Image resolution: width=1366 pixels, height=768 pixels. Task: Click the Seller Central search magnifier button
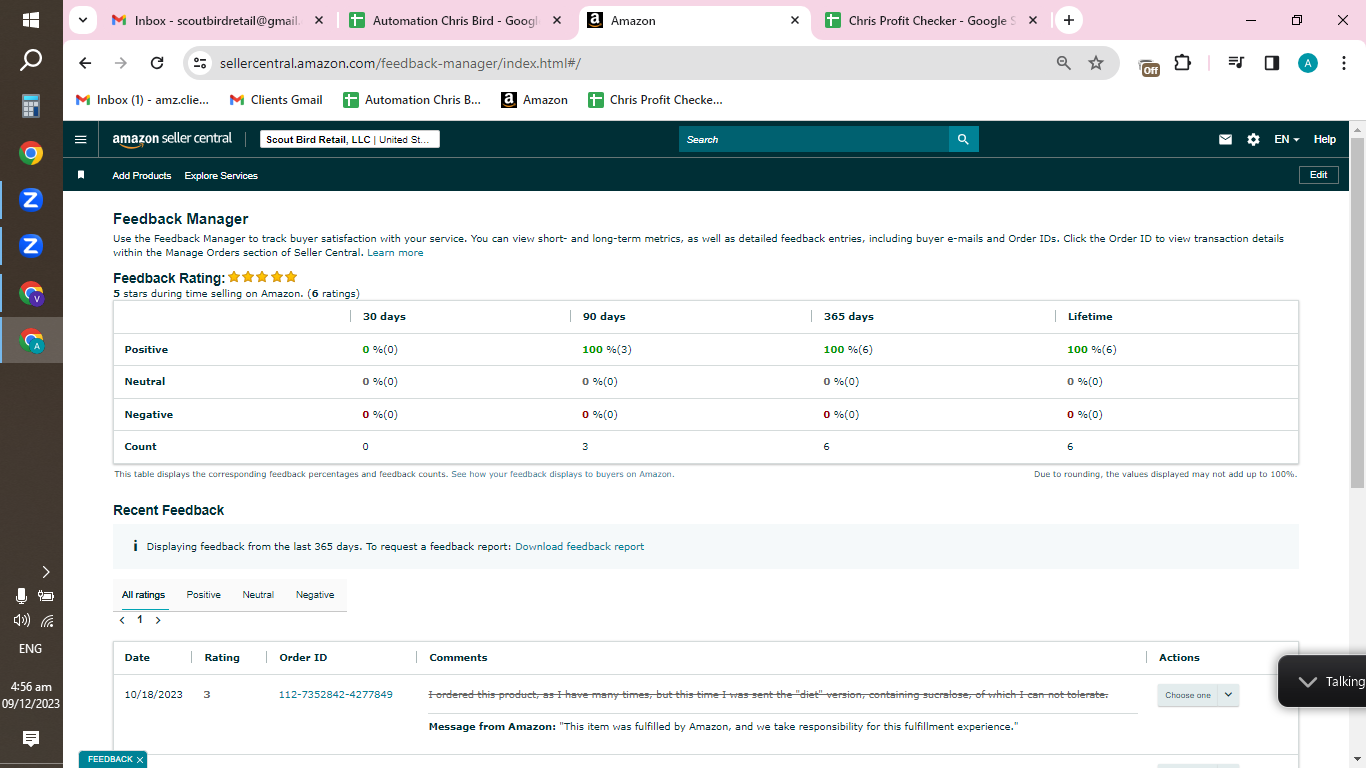[x=963, y=139]
